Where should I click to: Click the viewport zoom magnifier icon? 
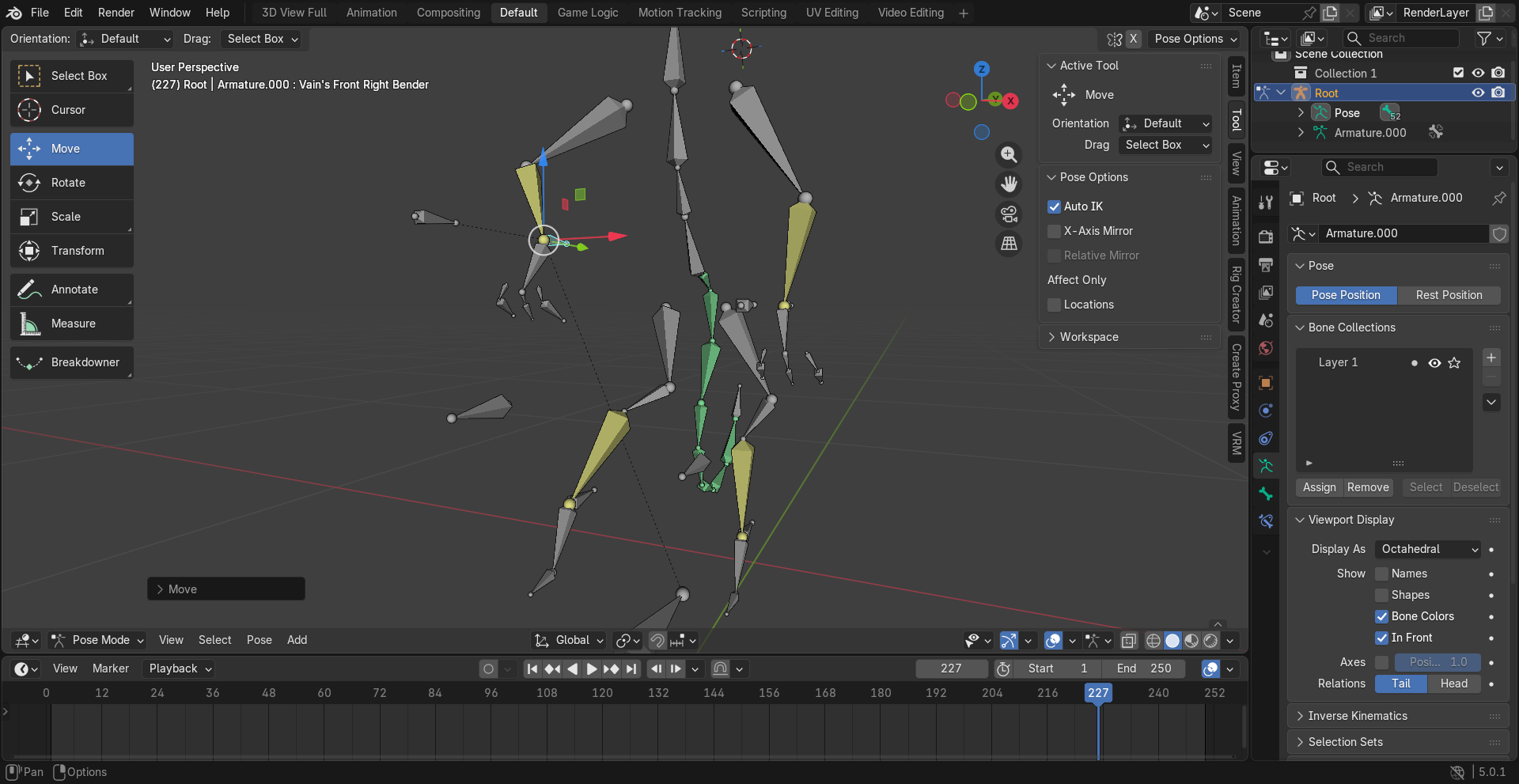pyautogui.click(x=1009, y=155)
